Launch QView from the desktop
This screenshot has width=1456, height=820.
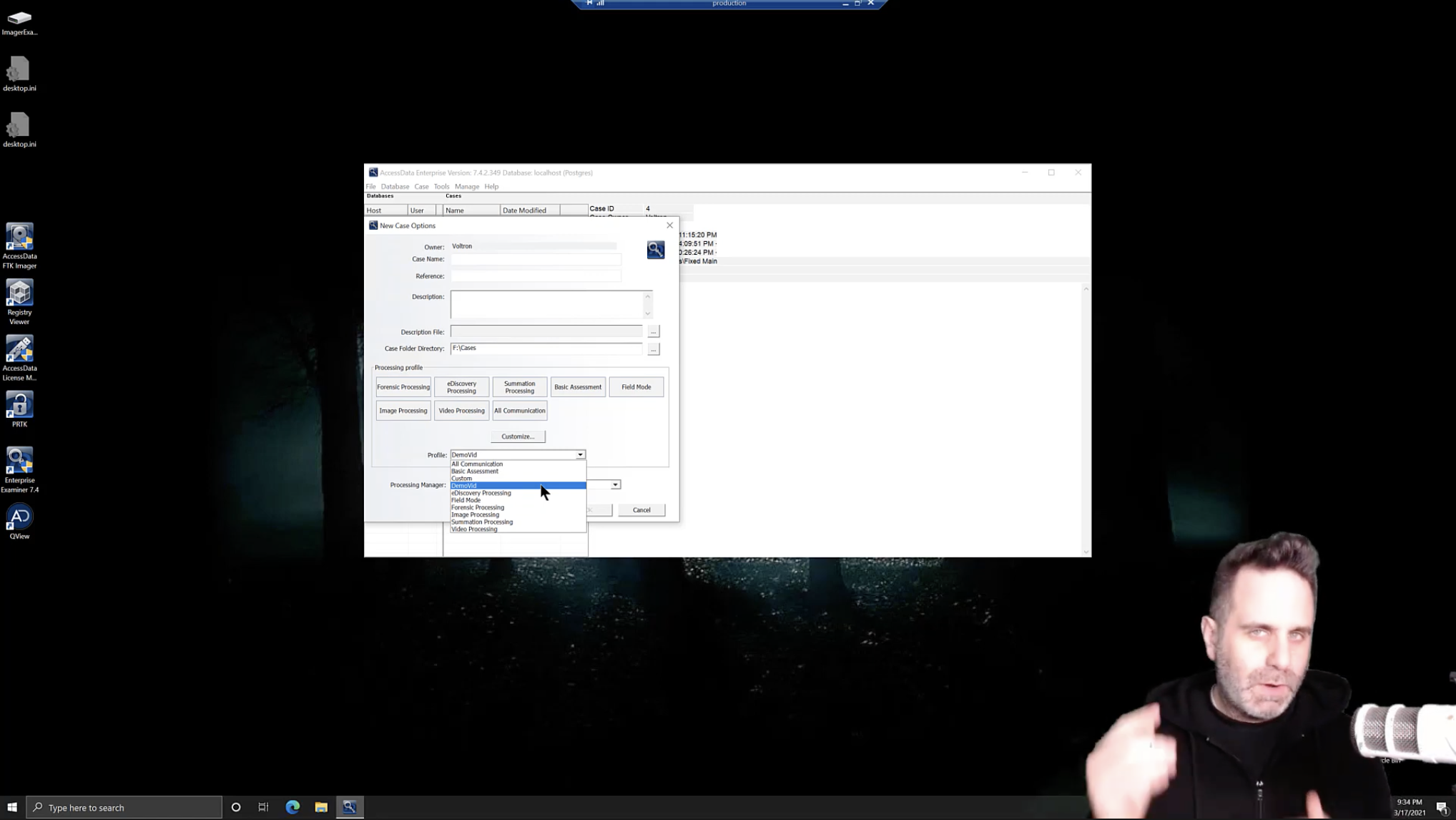point(19,515)
